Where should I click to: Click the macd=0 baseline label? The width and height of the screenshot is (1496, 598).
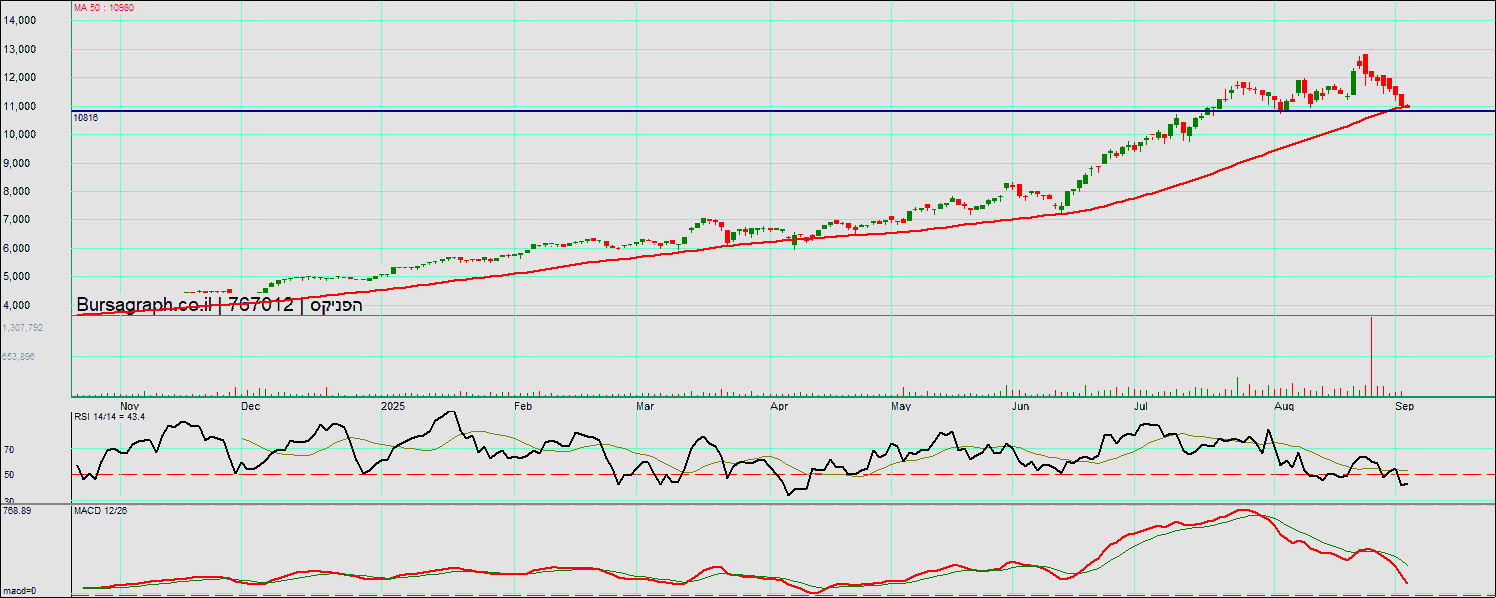point(18,589)
